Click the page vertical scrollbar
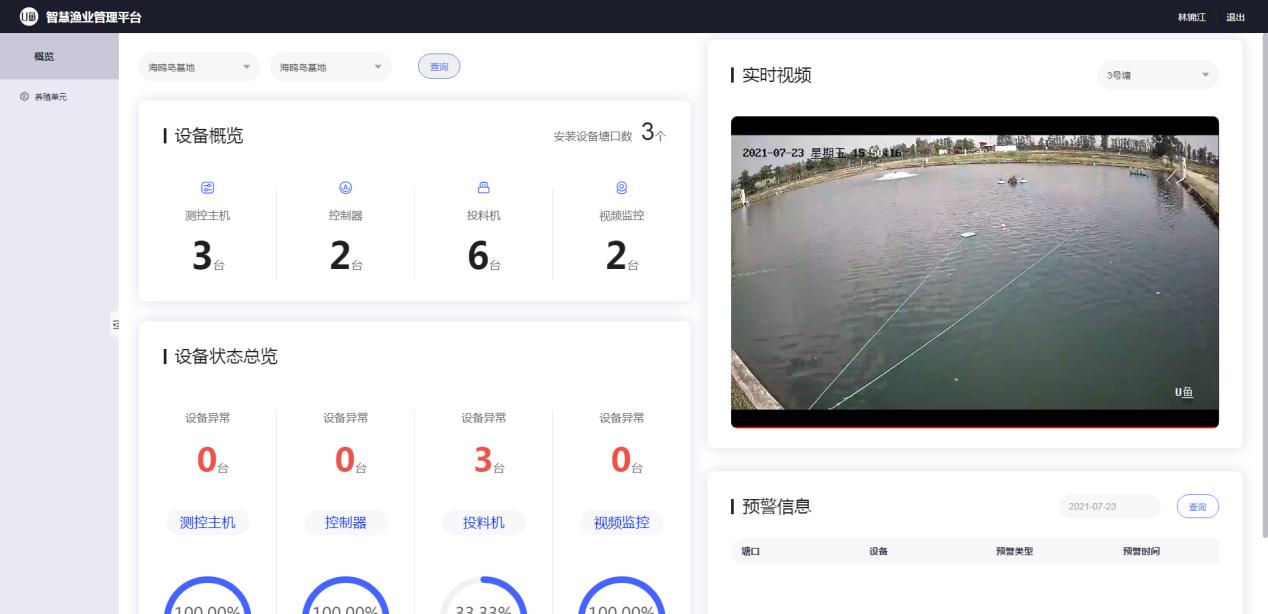Viewport: 1268px width, 614px height. 1264,285
